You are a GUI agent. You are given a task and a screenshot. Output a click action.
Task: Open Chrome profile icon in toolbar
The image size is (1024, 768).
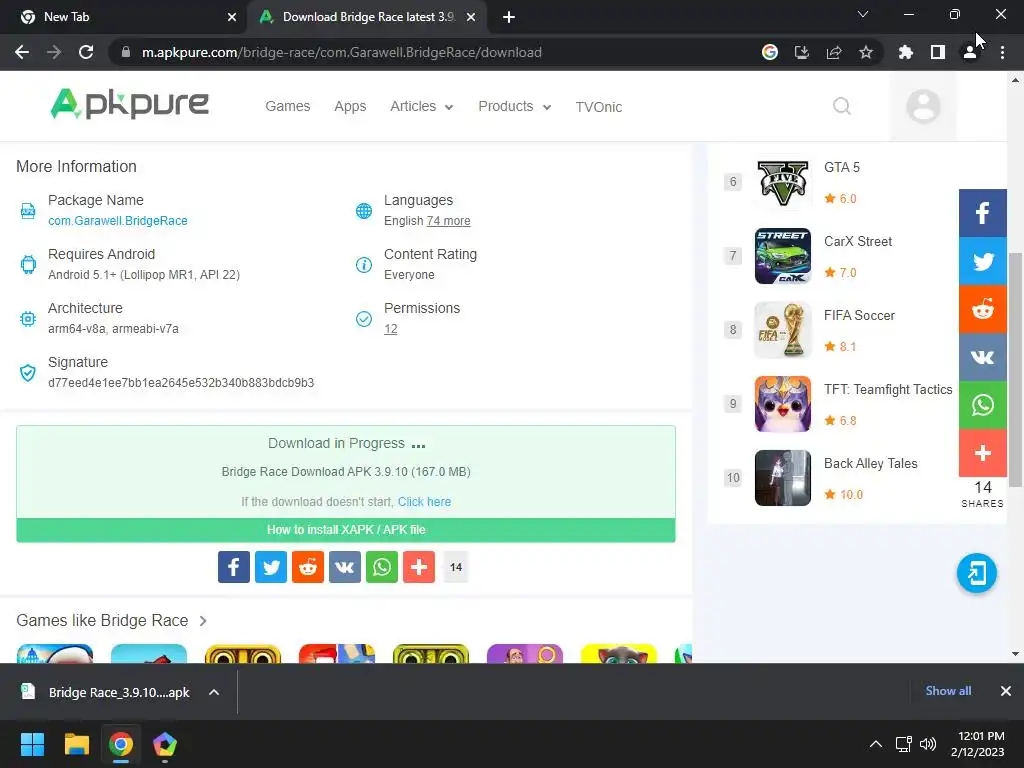(x=970, y=52)
